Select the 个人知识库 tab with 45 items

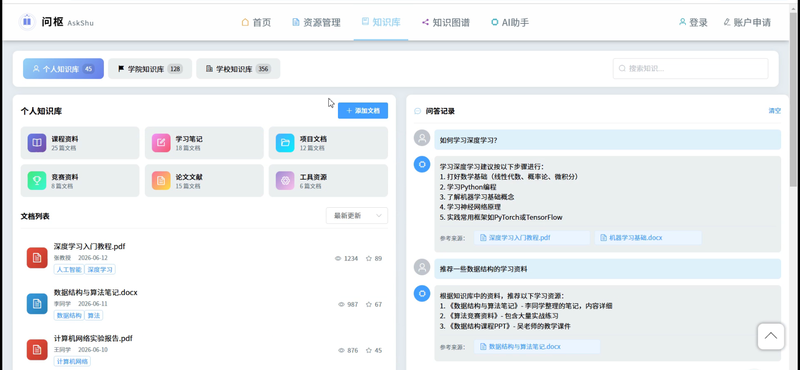point(63,69)
